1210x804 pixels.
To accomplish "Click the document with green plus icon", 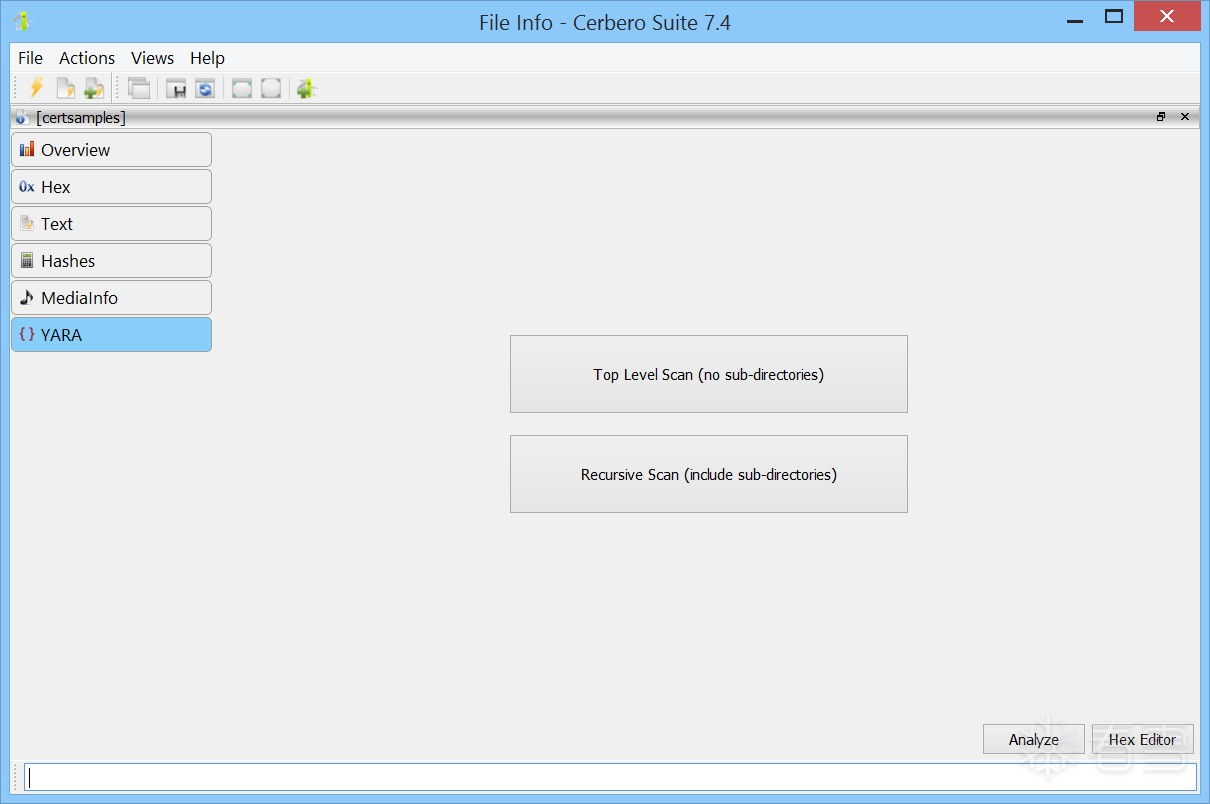I will [x=94, y=88].
